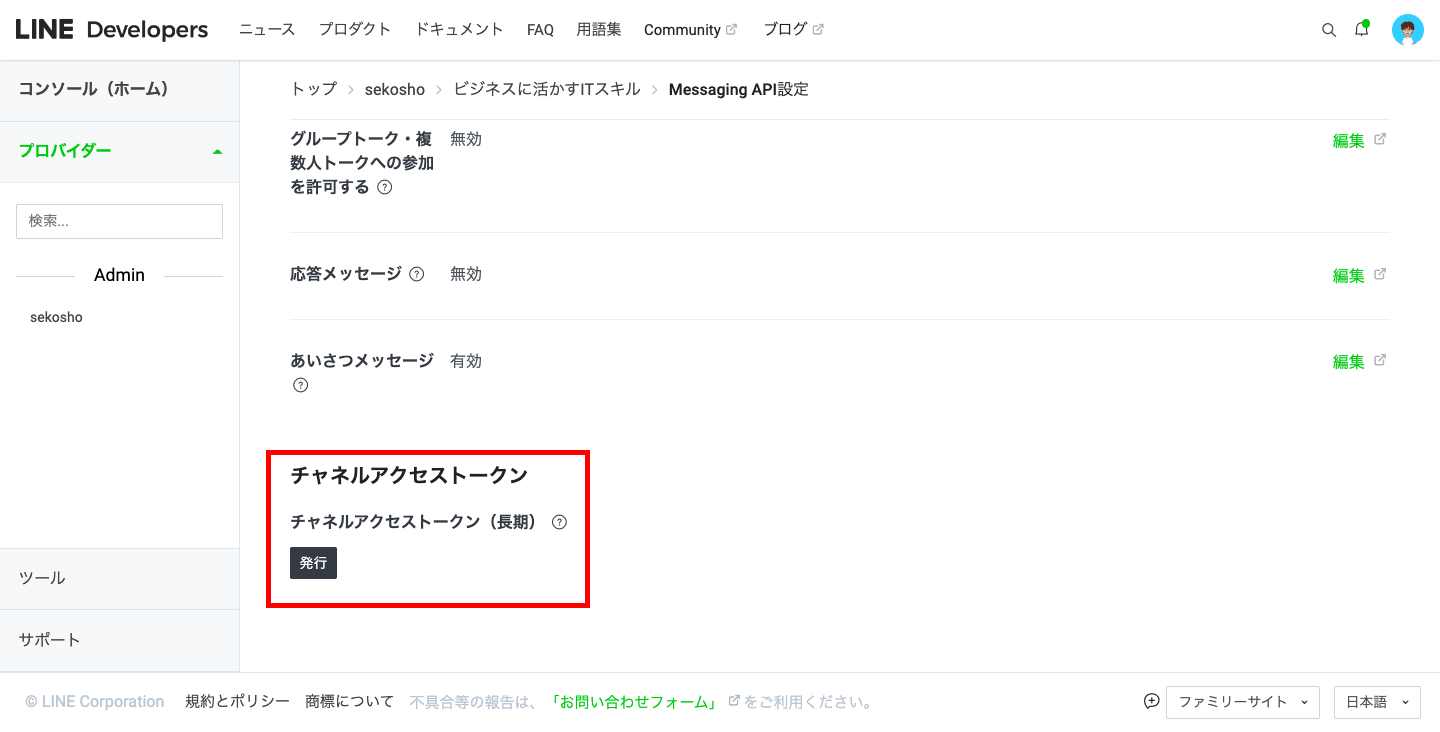Click the LINE Developers logo
Viewport: 1440px width, 732px height.
110,29
